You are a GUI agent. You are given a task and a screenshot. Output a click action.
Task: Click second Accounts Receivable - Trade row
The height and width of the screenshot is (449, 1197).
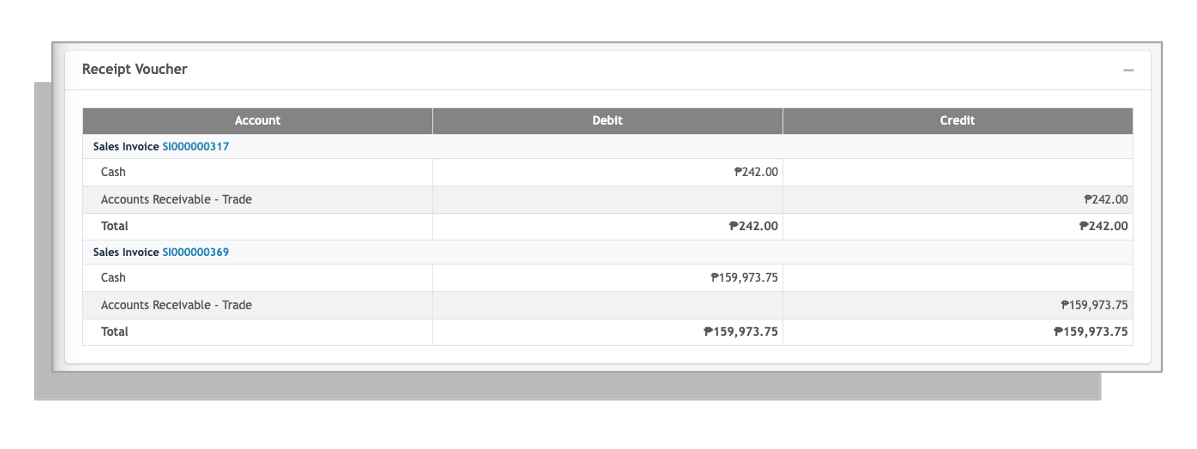608,305
